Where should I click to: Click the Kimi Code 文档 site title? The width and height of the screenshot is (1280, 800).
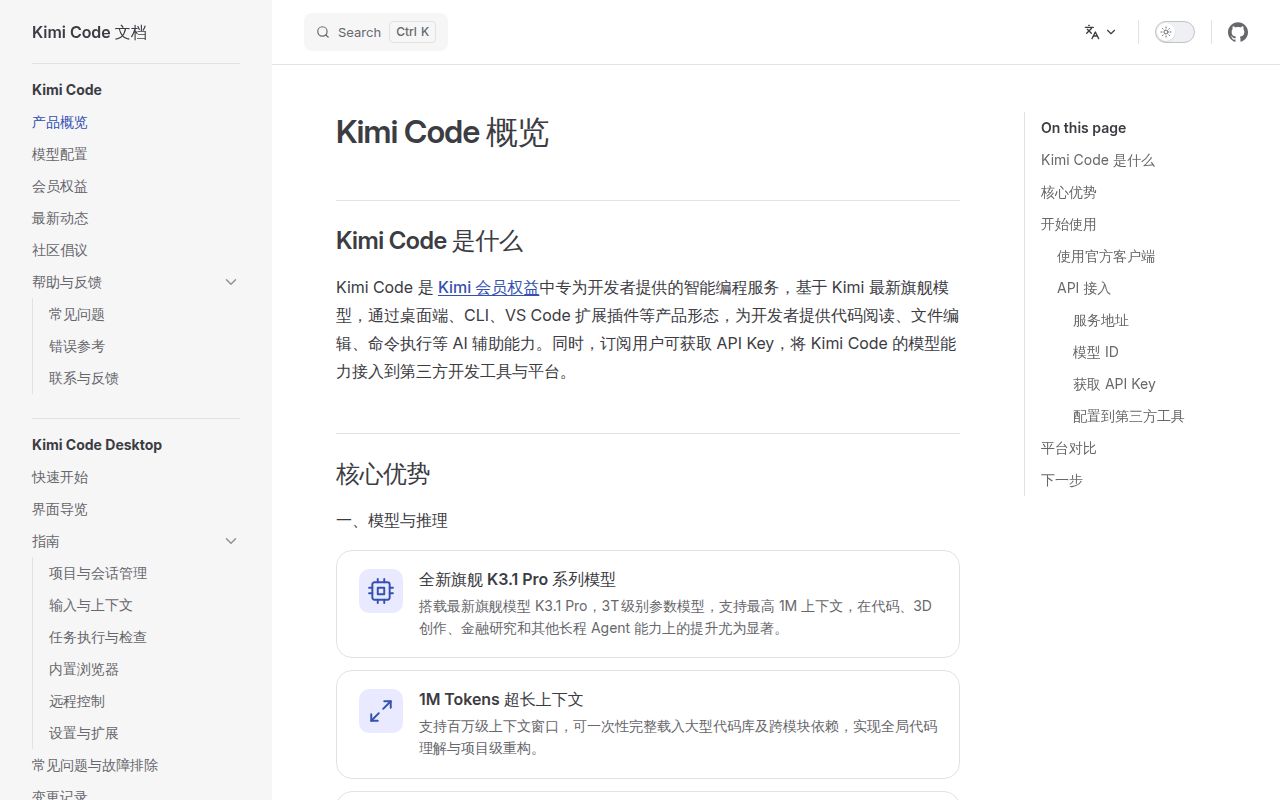coord(89,32)
